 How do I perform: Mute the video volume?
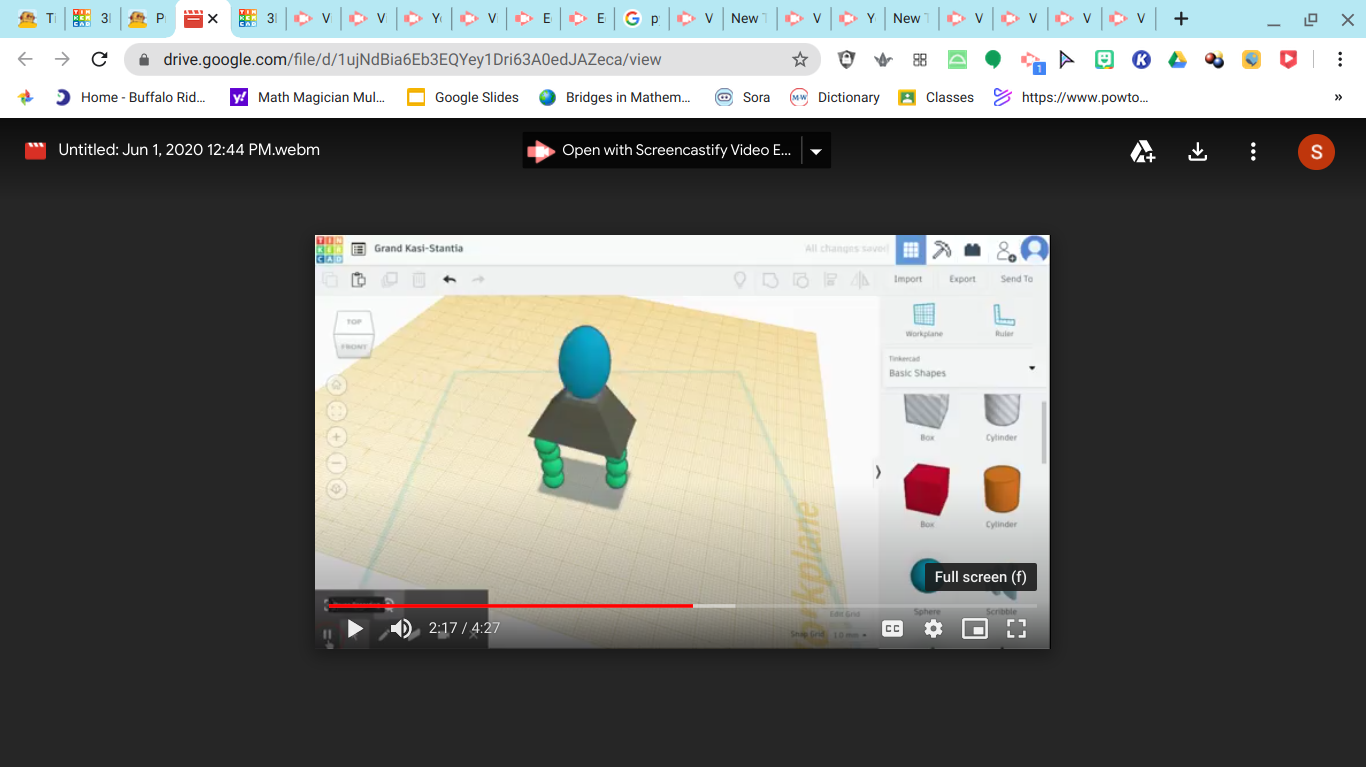coord(401,628)
